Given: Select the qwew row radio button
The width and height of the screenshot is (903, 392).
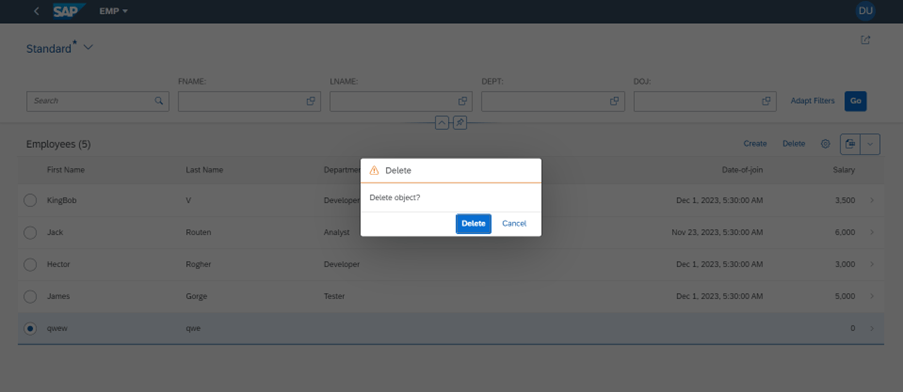Looking at the screenshot, I should tap(30, 328).
